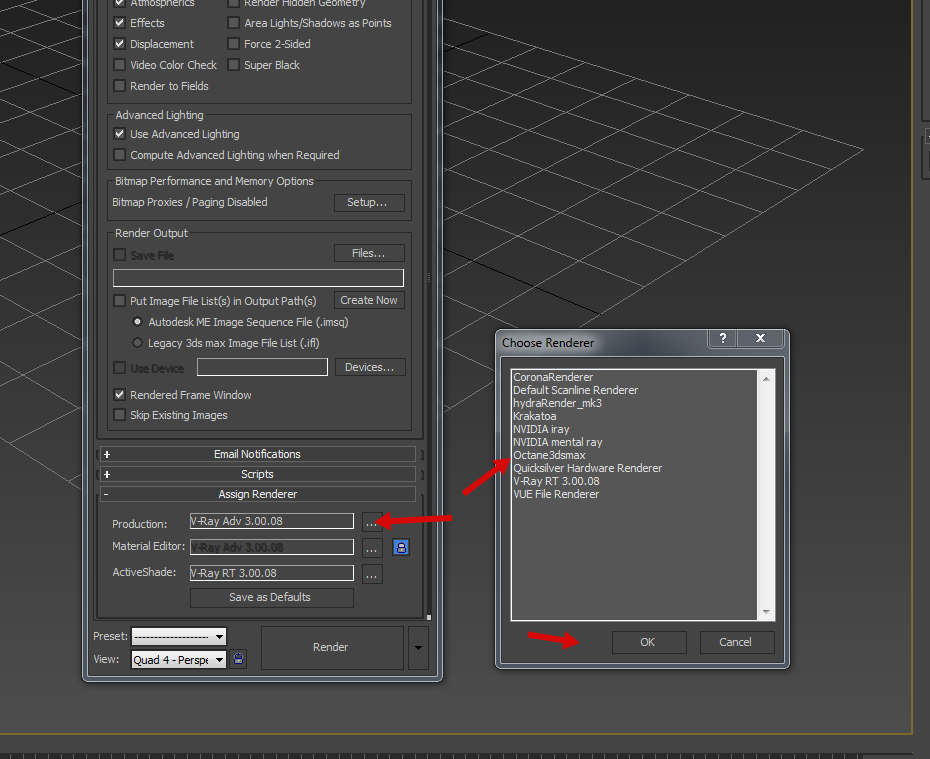
Task: Enable Area Lights/Shadows as Points
Action: click(x=234, y=23)
